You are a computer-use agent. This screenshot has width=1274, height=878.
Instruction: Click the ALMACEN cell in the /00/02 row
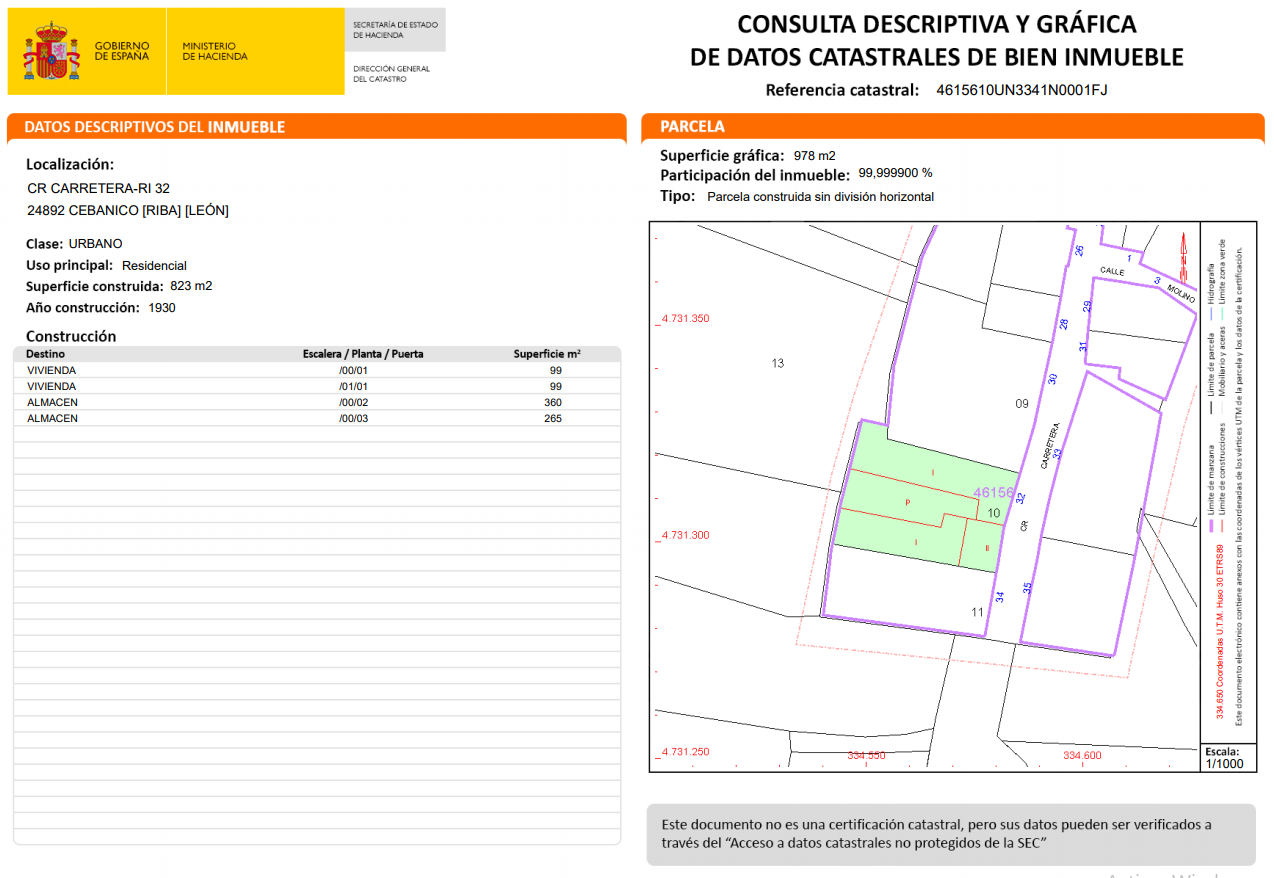[52, 402]
